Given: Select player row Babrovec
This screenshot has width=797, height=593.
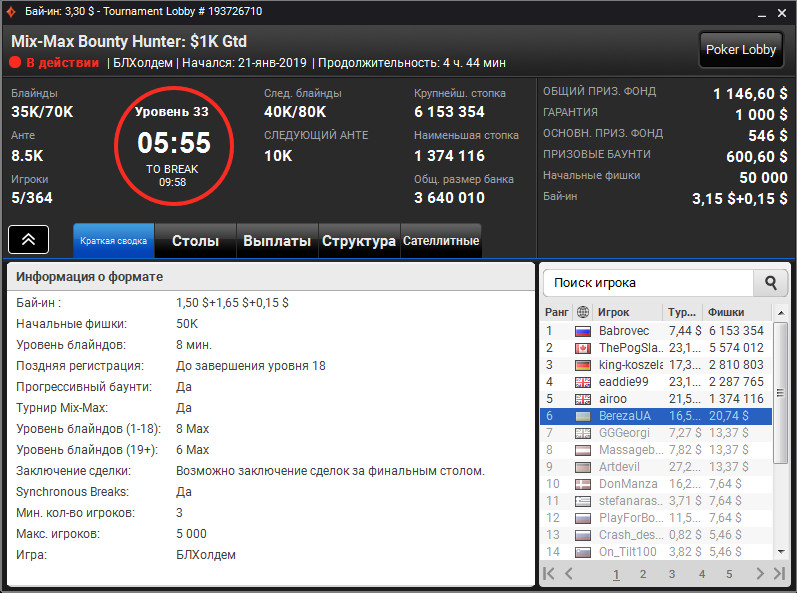Looking at the screenshot, I should click(x=656, y=331).
